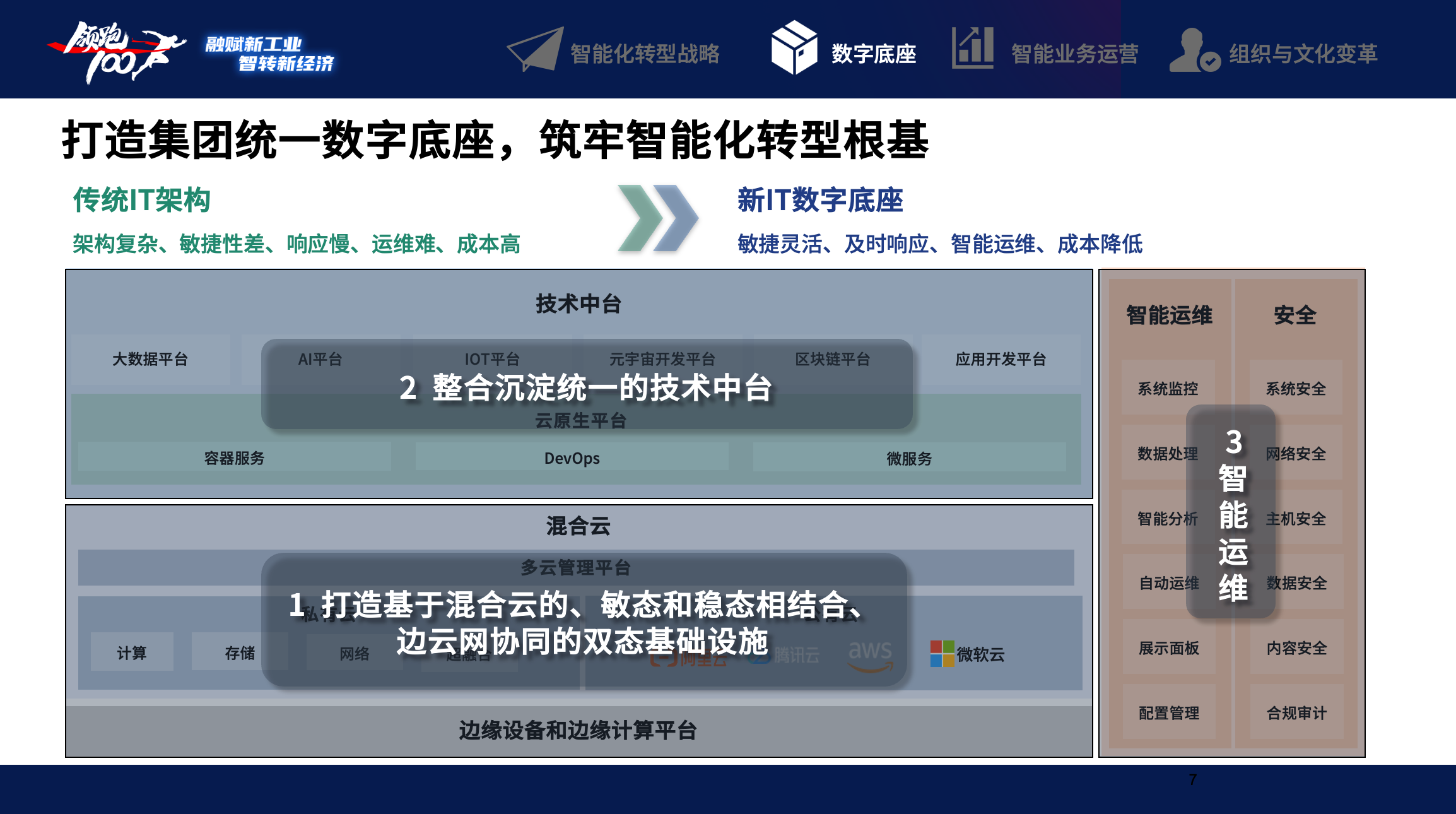Select the 智能化转型战略 tab
The image size is (1456, 814).
[645, 54]
